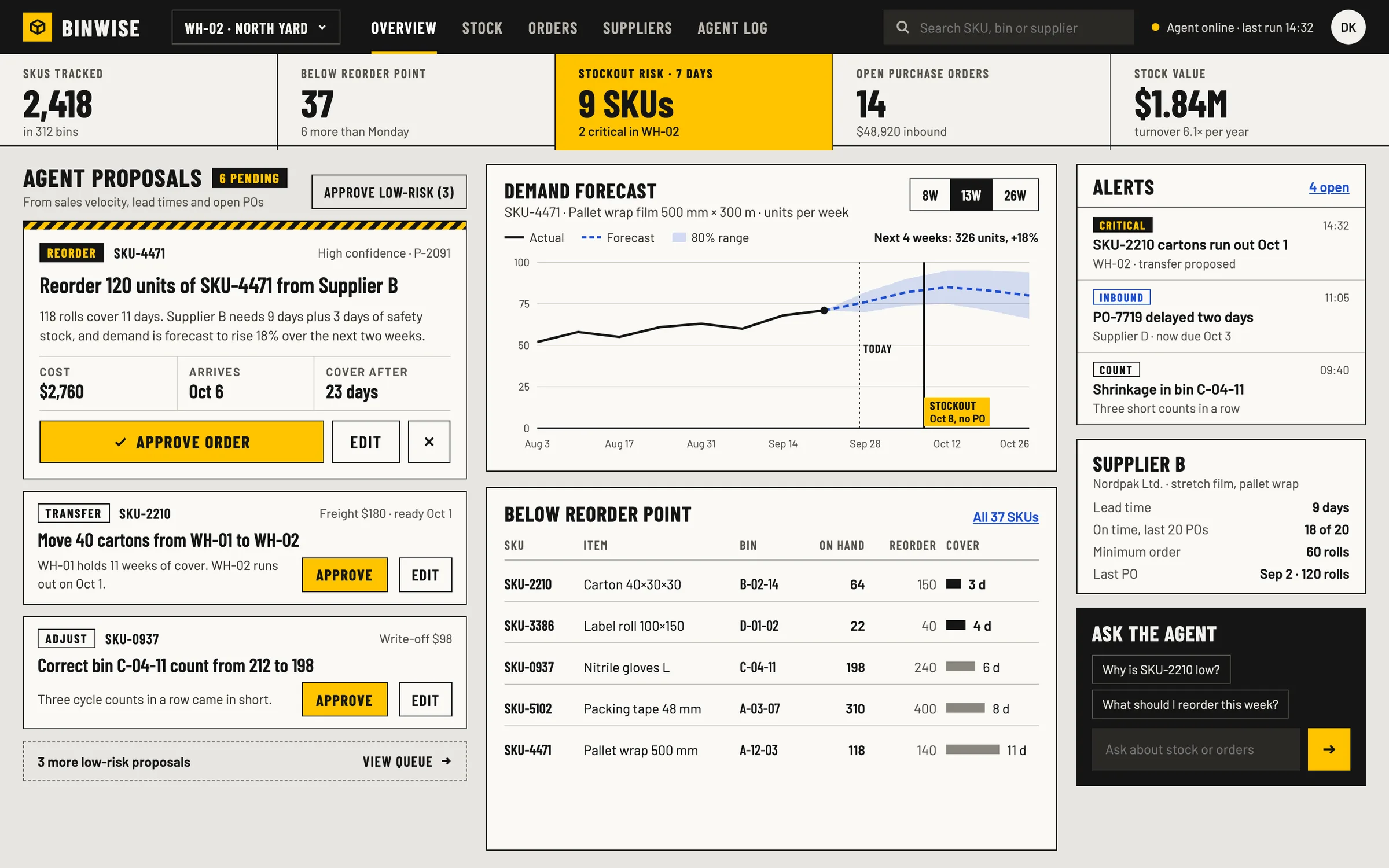Click Approve Low-Risk (3) button

click(389, 192)
